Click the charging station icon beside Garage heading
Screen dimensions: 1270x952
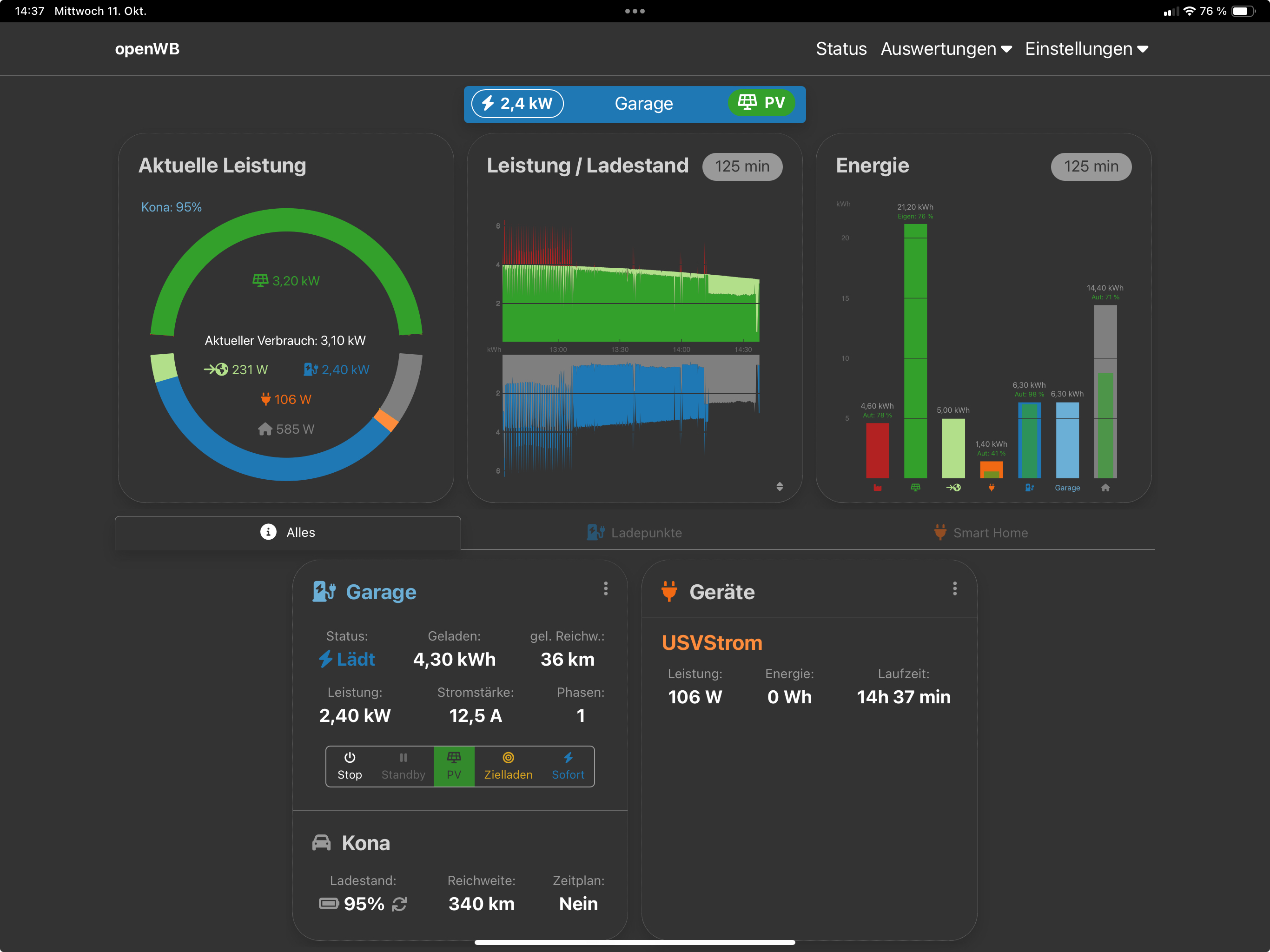[324, 591]
